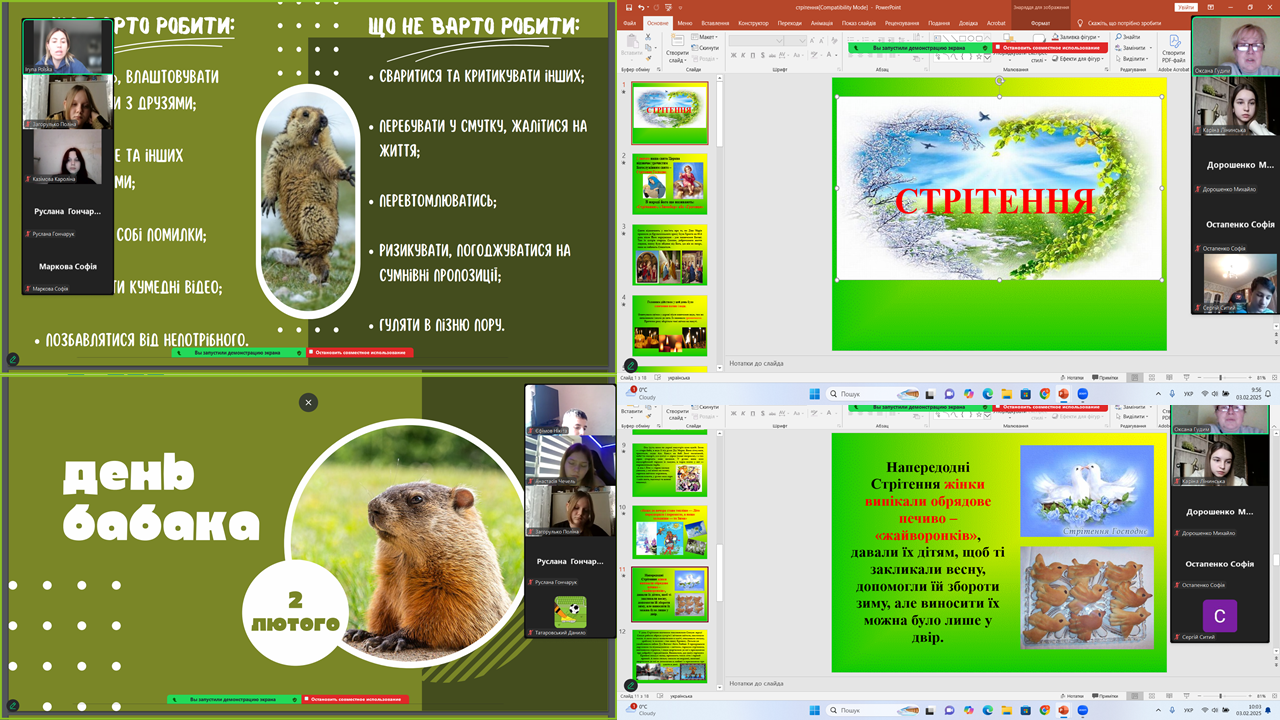
Task: Click the 81% zoom level in Слайд 1 status bar
Action: pyautogui.click(x=1261, y=378)
